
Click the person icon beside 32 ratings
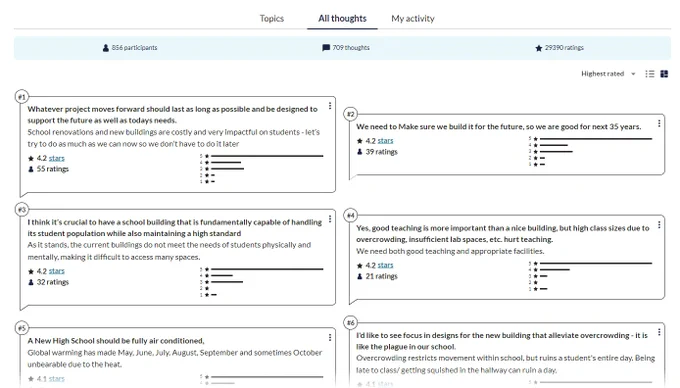pos(31,282)
